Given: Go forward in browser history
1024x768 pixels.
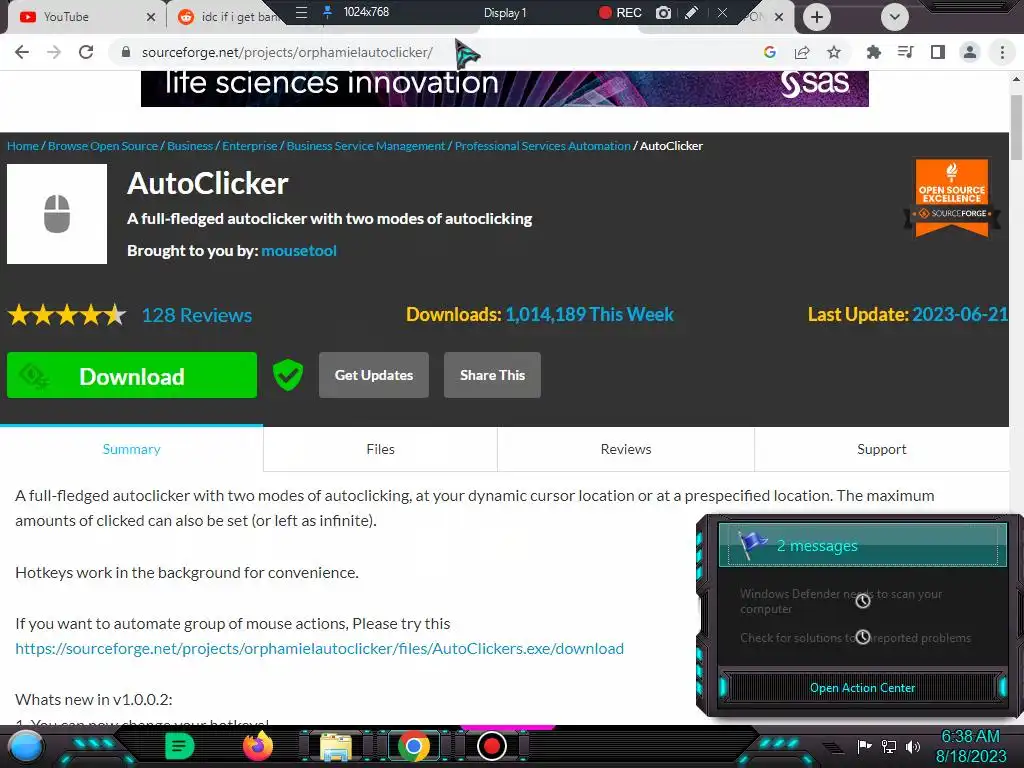Looking at the screenshot, I should pos(54,52).
